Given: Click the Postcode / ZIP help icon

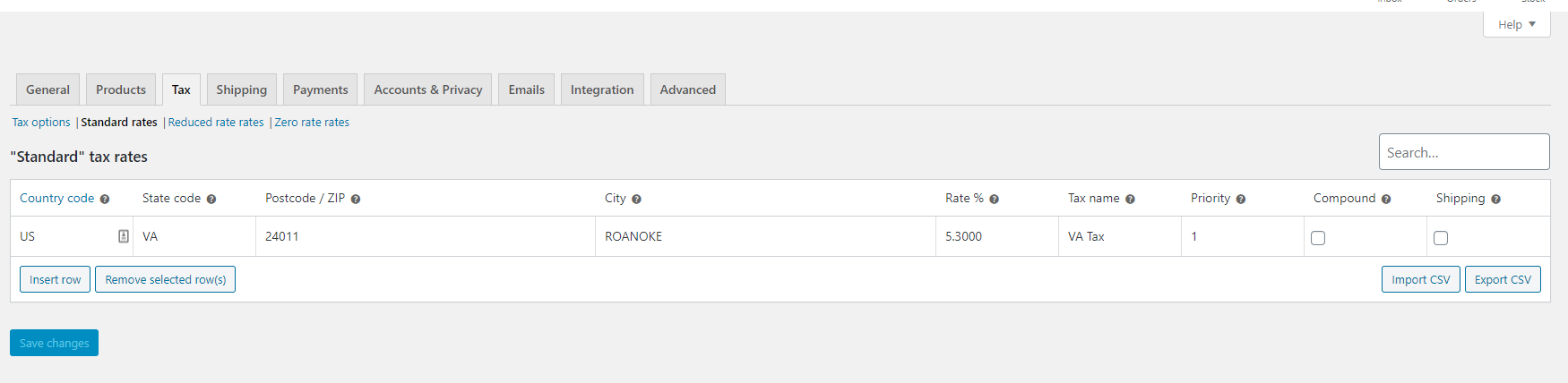Looking at the screenshot, I should (356, 200).
